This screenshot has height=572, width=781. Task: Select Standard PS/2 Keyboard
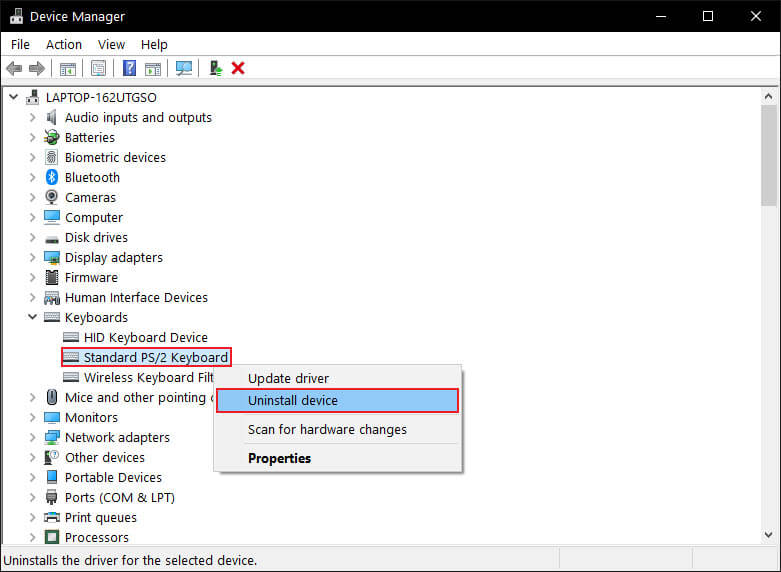tap(155, 357)
